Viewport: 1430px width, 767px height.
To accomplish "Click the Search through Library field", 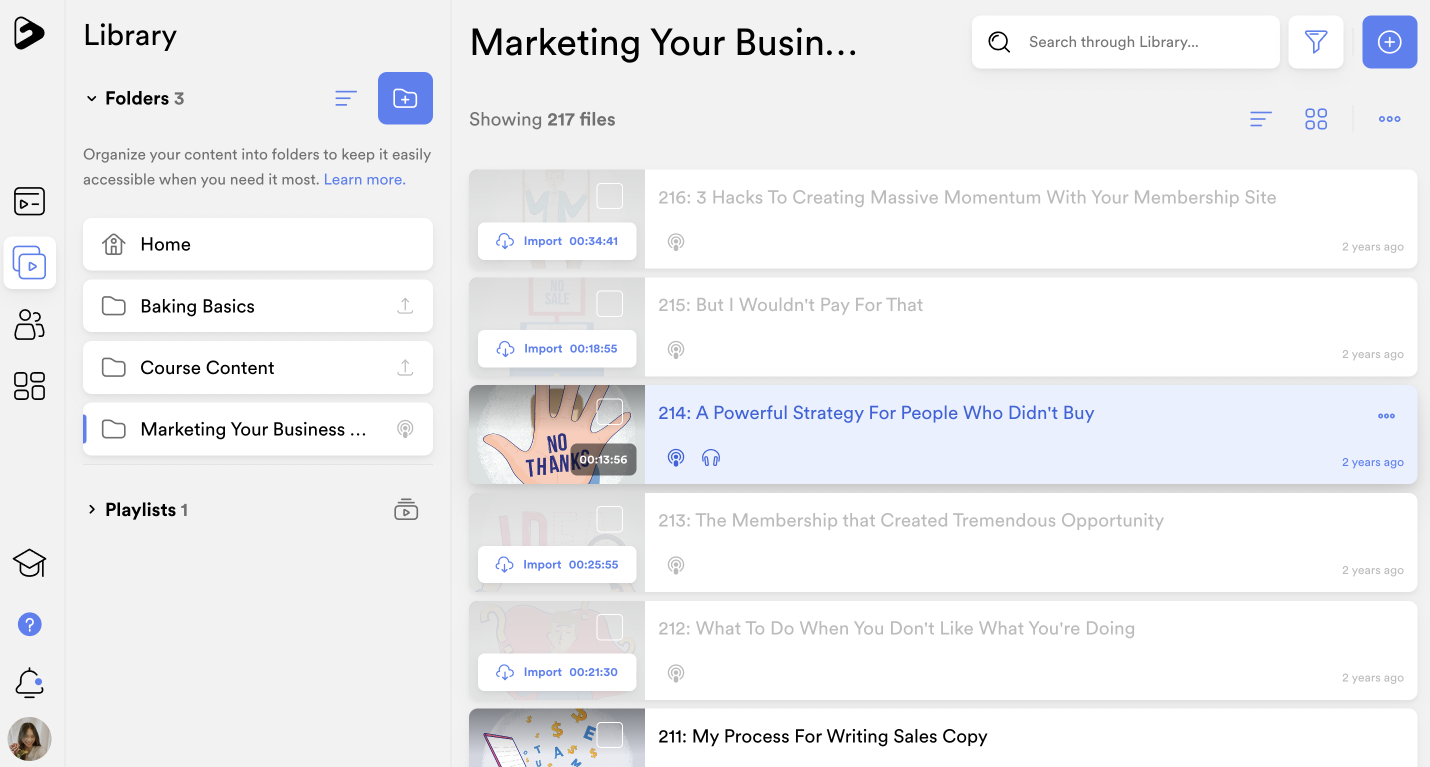I will coord(1126,42).
